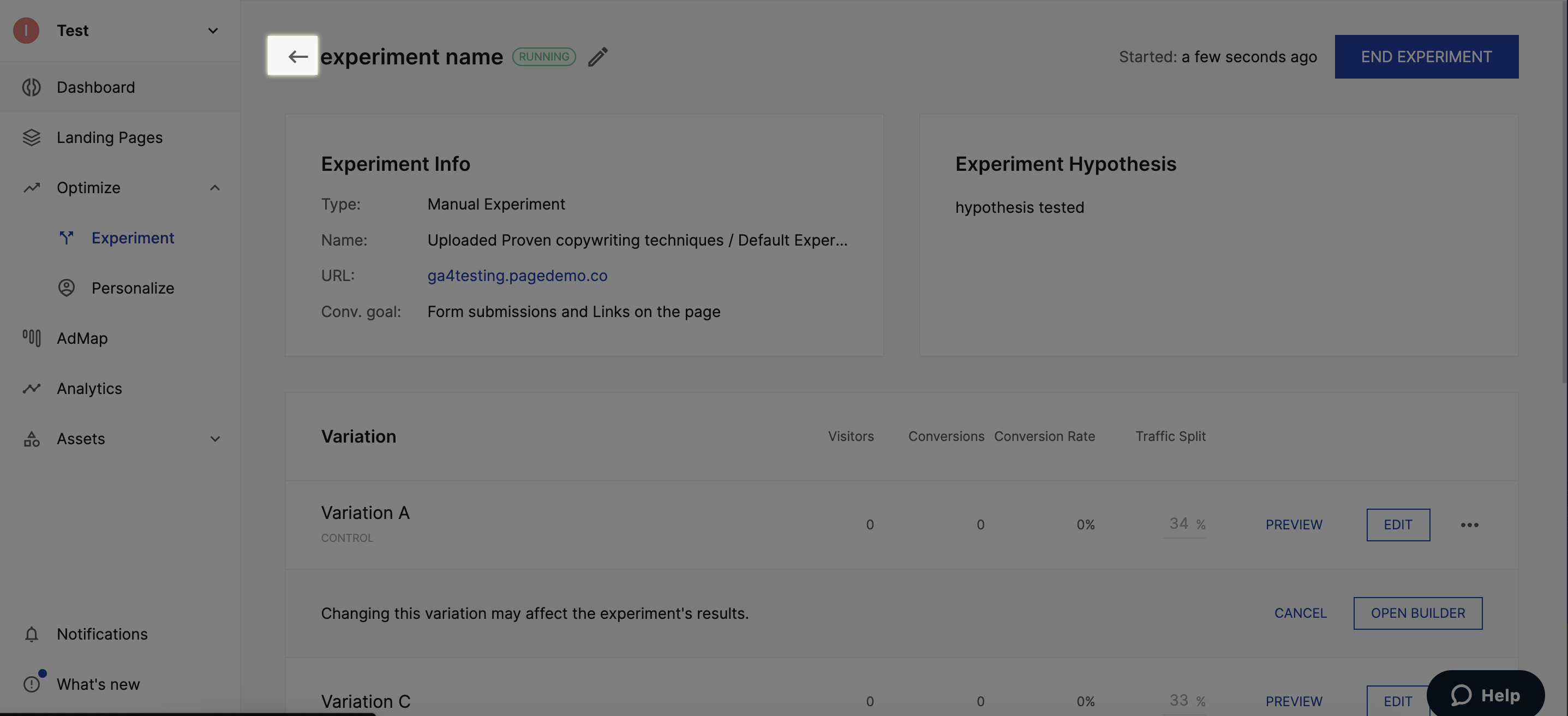Click the Experiment Info heading
Screen dimensions: 1568x716
[x=395, y=164]
